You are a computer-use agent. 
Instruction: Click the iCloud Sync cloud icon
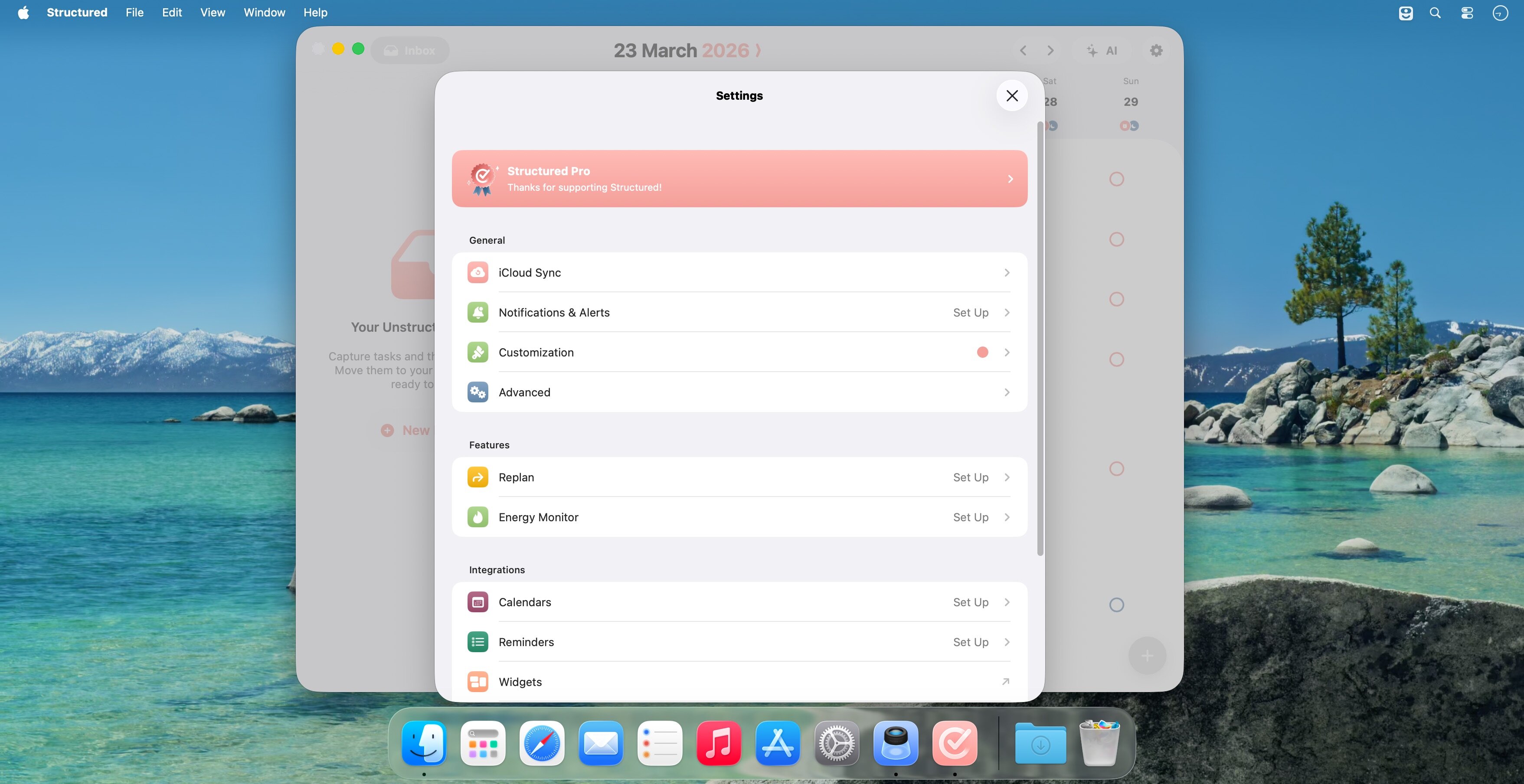[477, 273]
